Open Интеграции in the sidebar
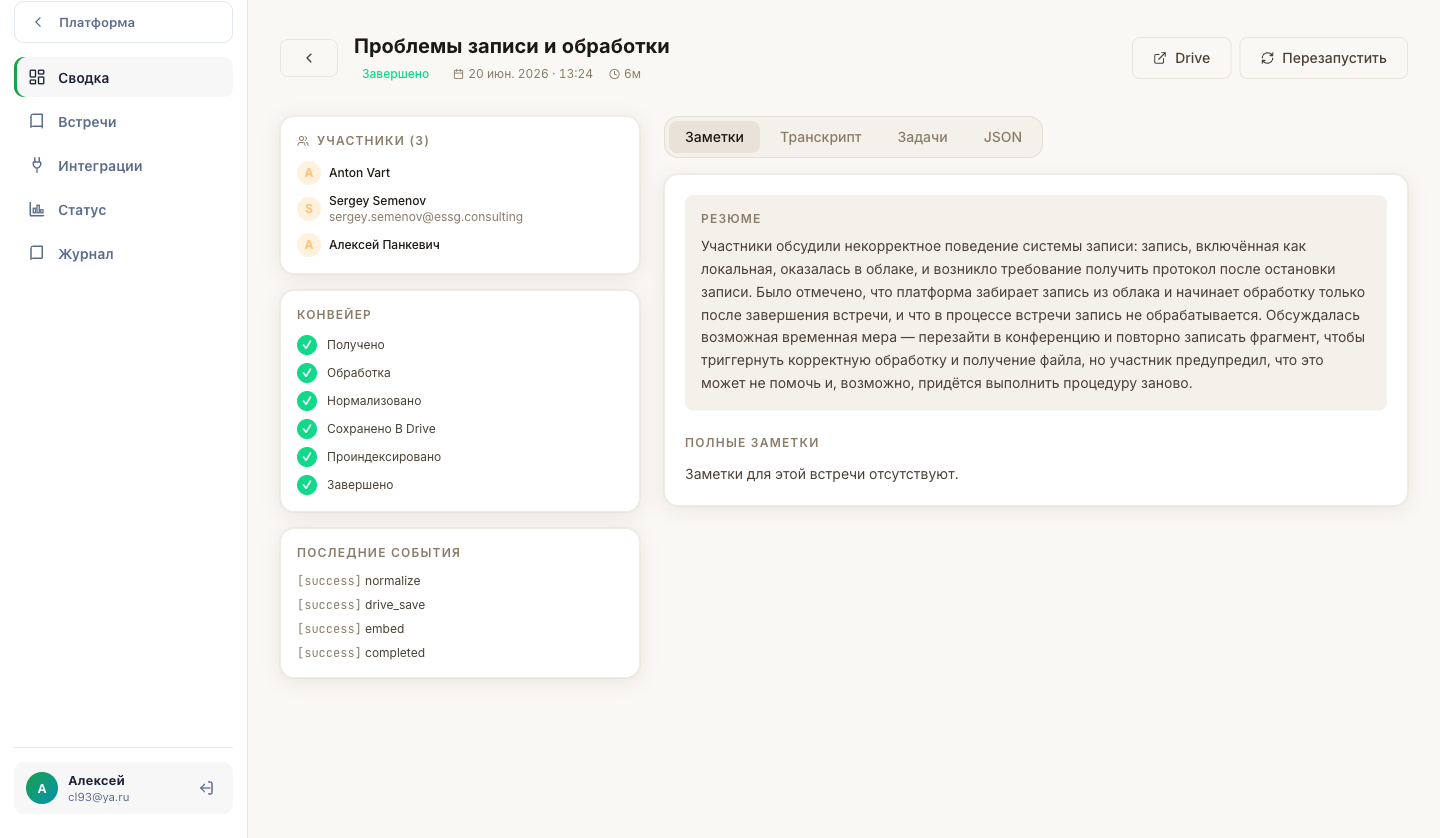This screenshot has width=1440, height=838. [124, 165]
